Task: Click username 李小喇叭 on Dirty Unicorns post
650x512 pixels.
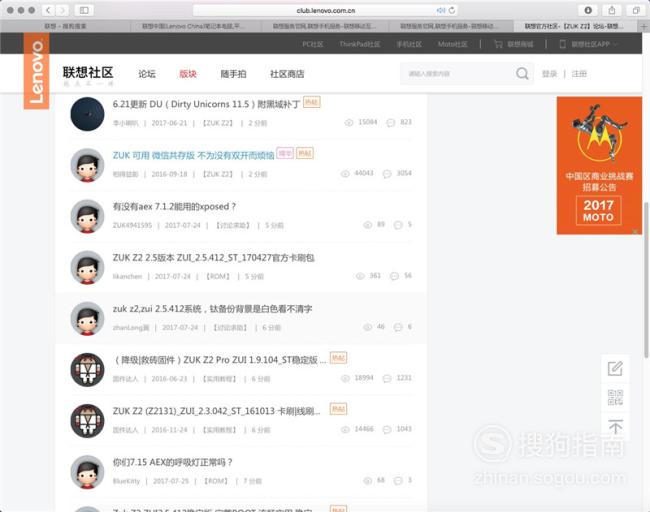Action: (x=126, y=123)
